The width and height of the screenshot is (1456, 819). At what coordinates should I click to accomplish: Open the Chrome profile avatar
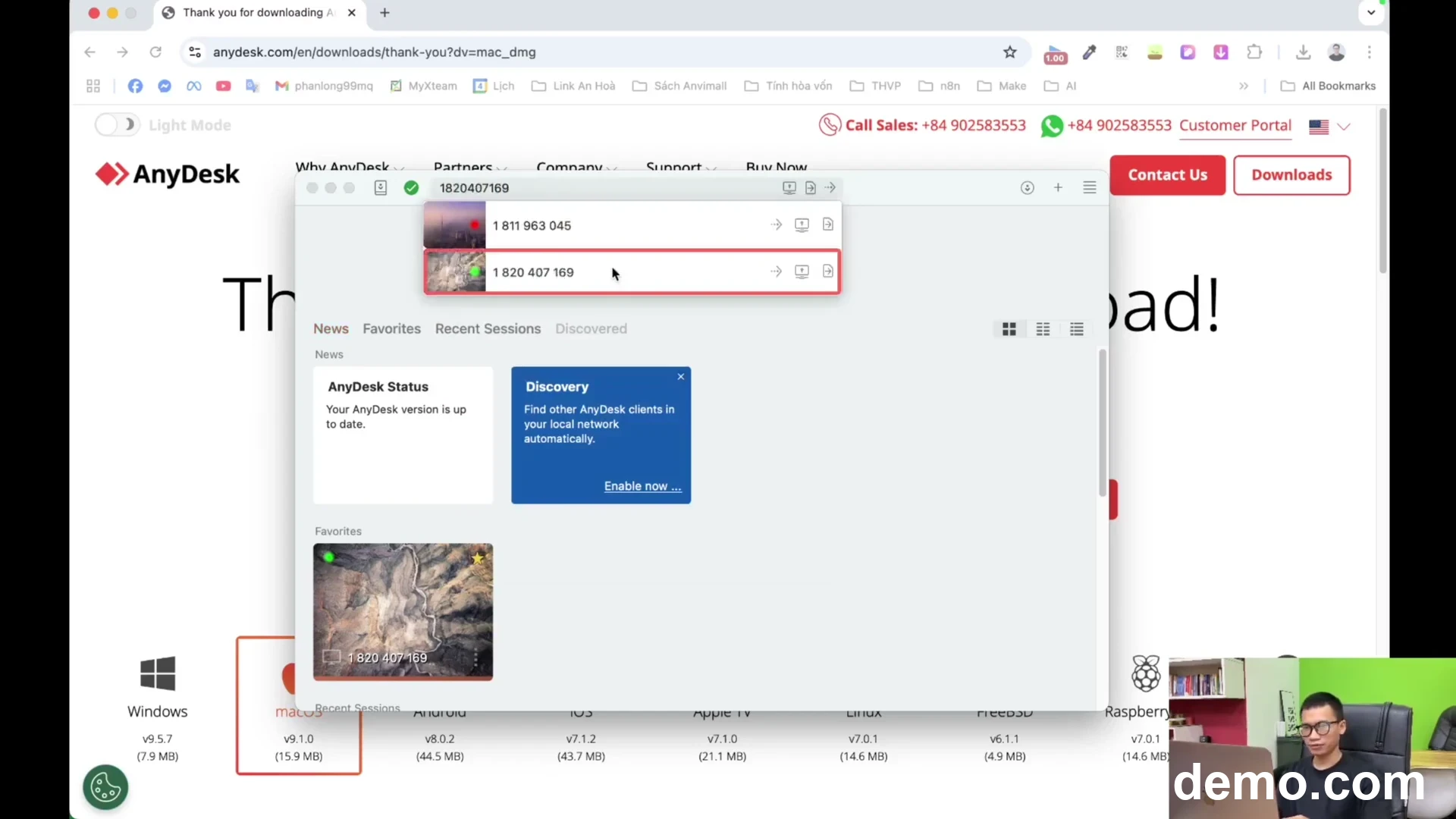coord(1336,52)
